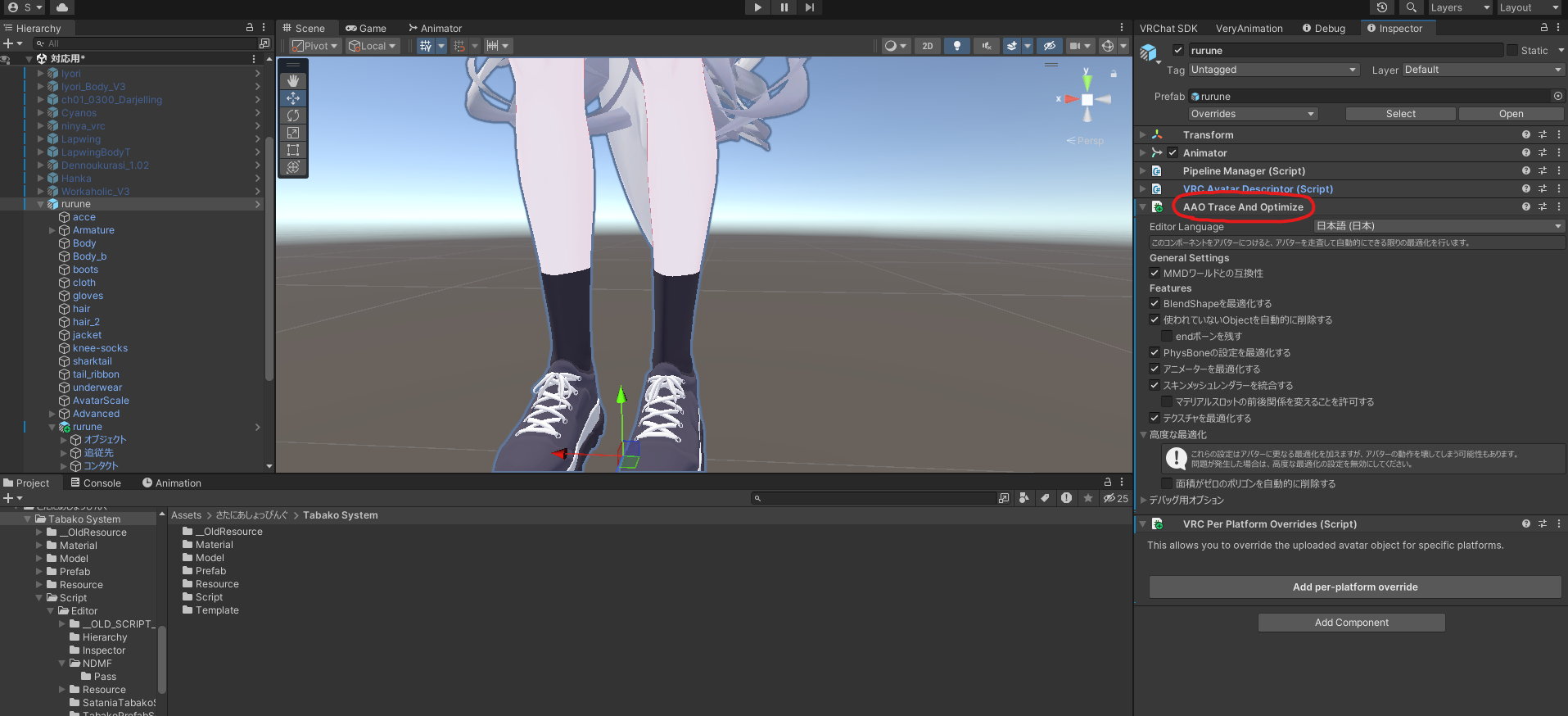Select the combined Transform tool
The width and height of the screenshot is (1568, 716).
pyautogui.click(x=293, y=167)
